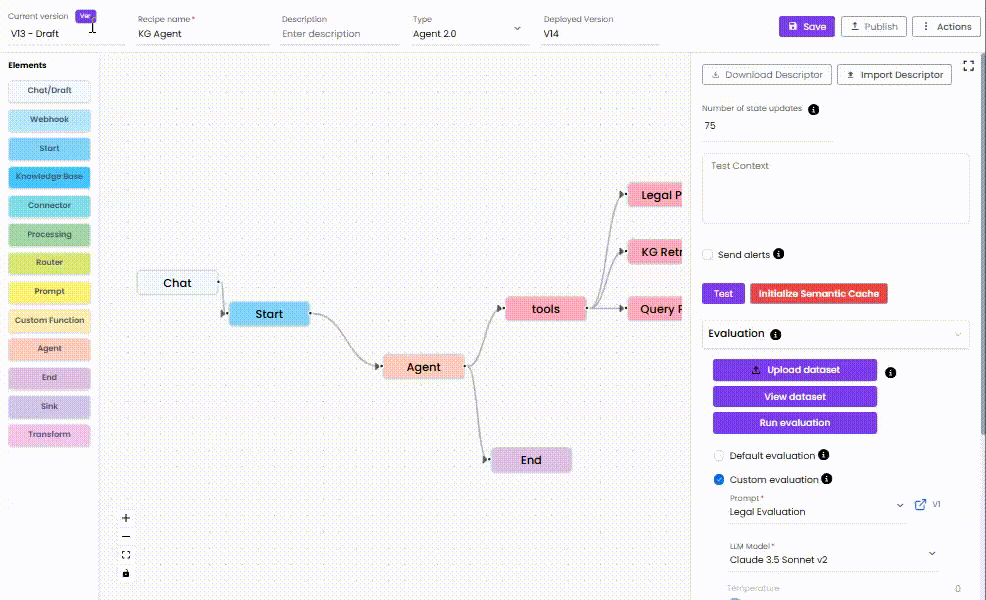The width and height of the screenshot is (986, 600).
Task: Zoom in on the canvas
Action: coord(125,518)
